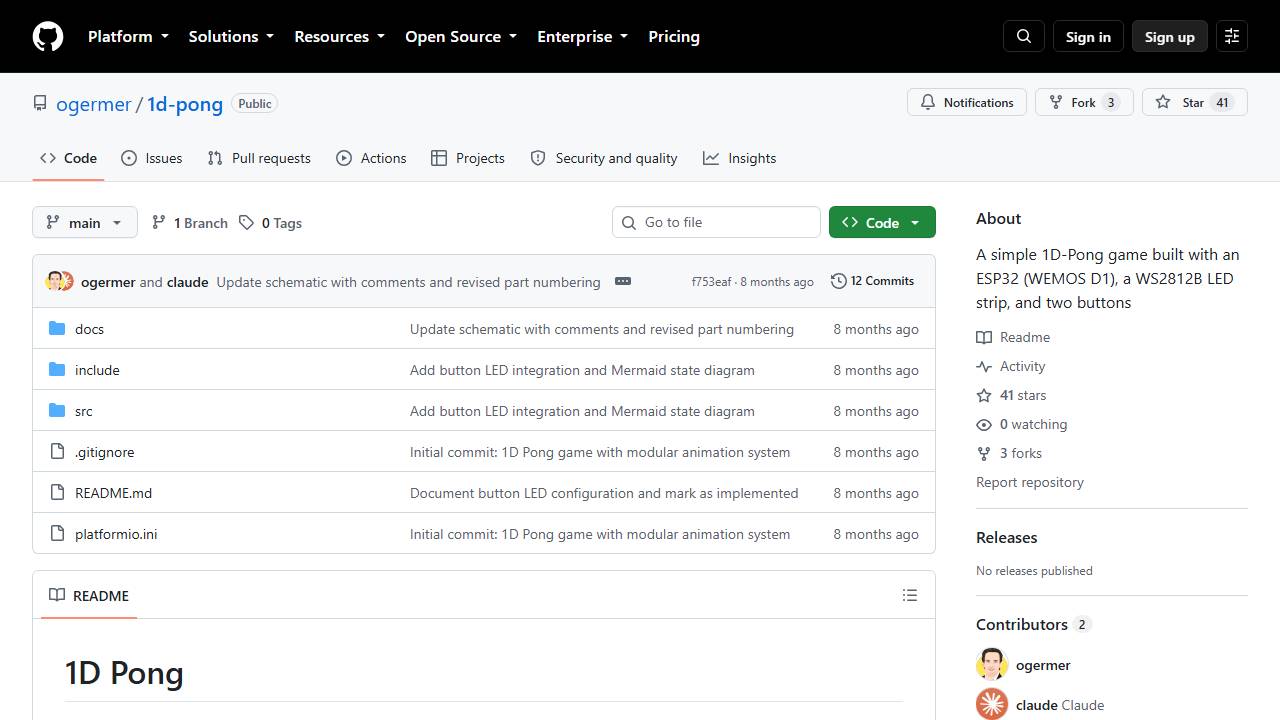This screenshot has width=1280, height=720.
Task: Expand the Resources menu
Action: pos(339,37)
